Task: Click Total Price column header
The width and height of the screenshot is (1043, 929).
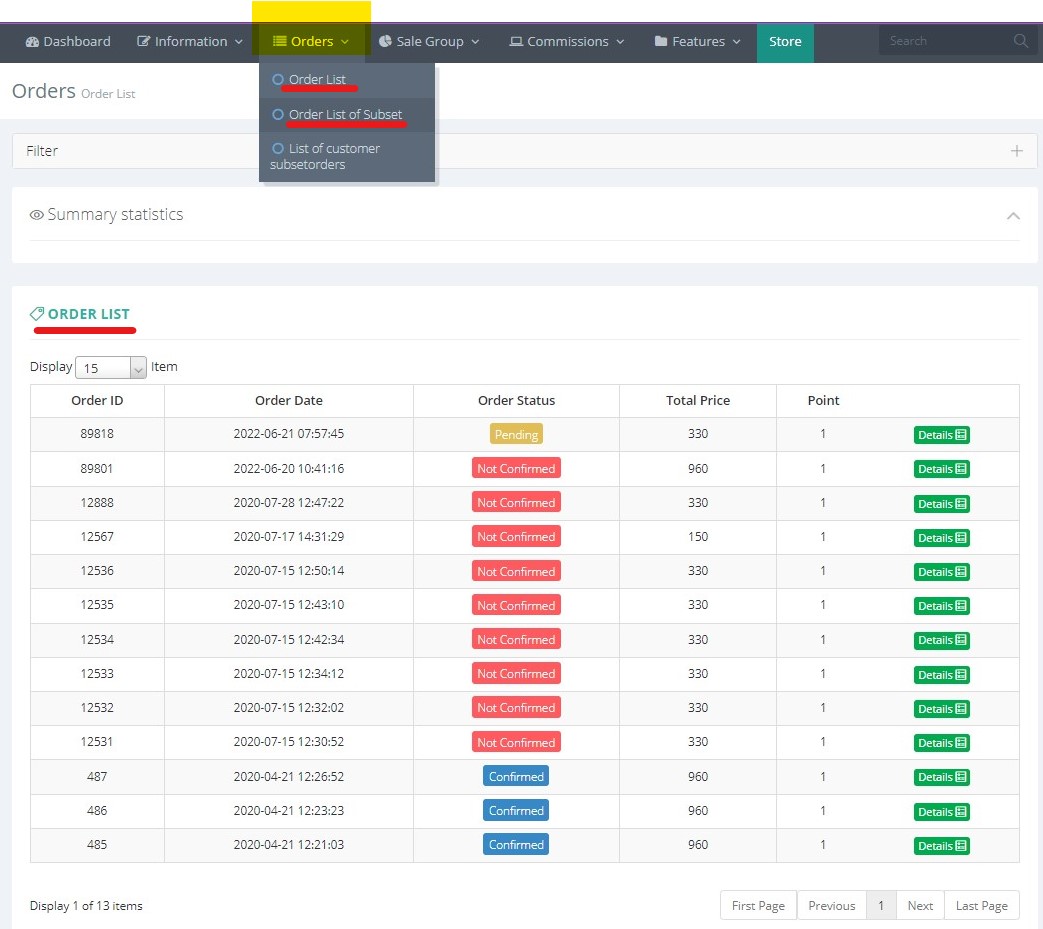Action: click(x=698, y=400)
